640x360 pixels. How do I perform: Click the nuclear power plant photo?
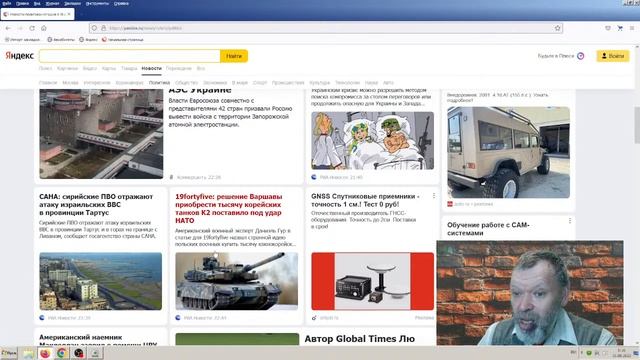click(x=101, y=134)
